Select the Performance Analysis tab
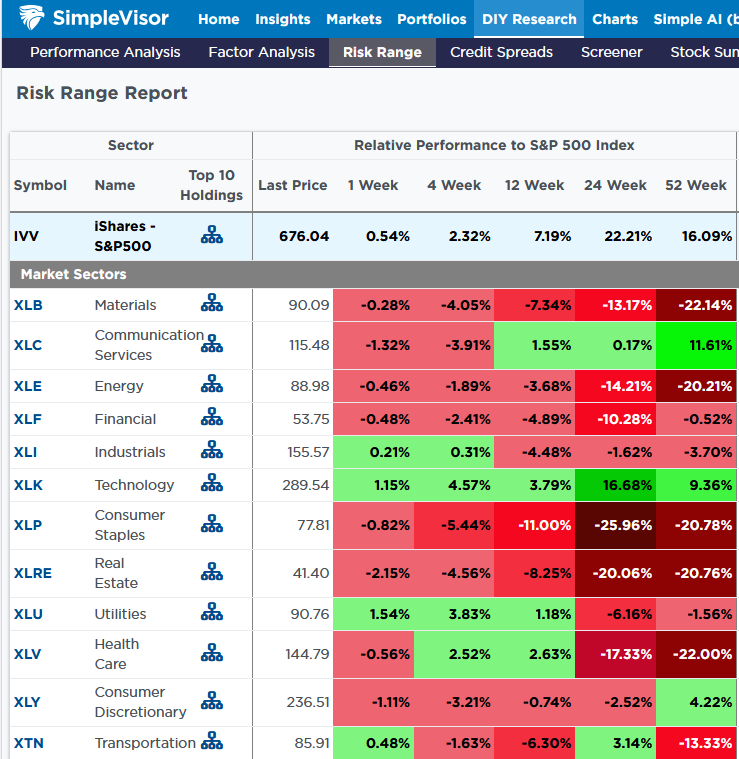The height and width of the screenshot is (759, 739). click(105, 52)
